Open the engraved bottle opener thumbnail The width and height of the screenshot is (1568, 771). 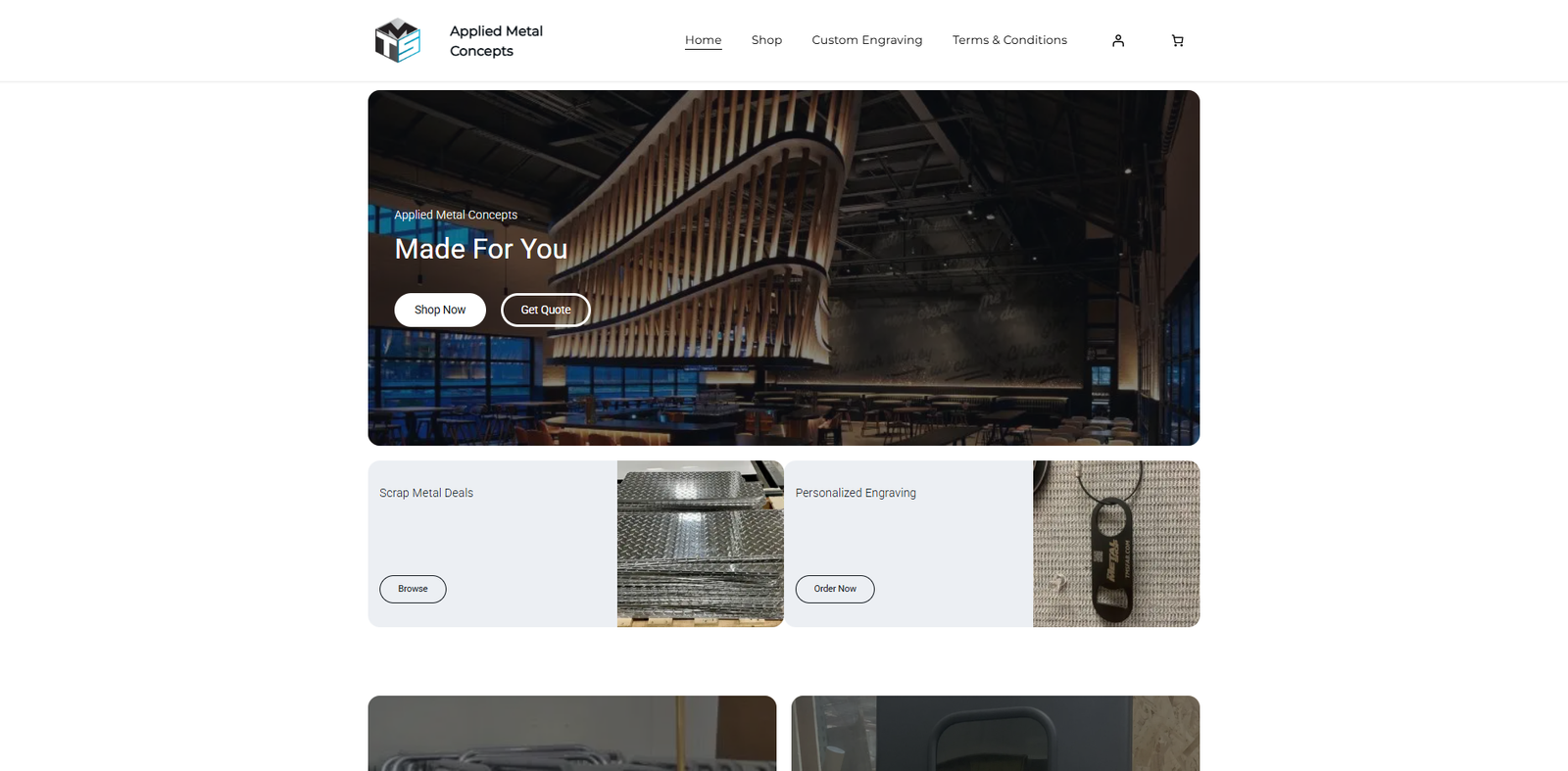1116,544
